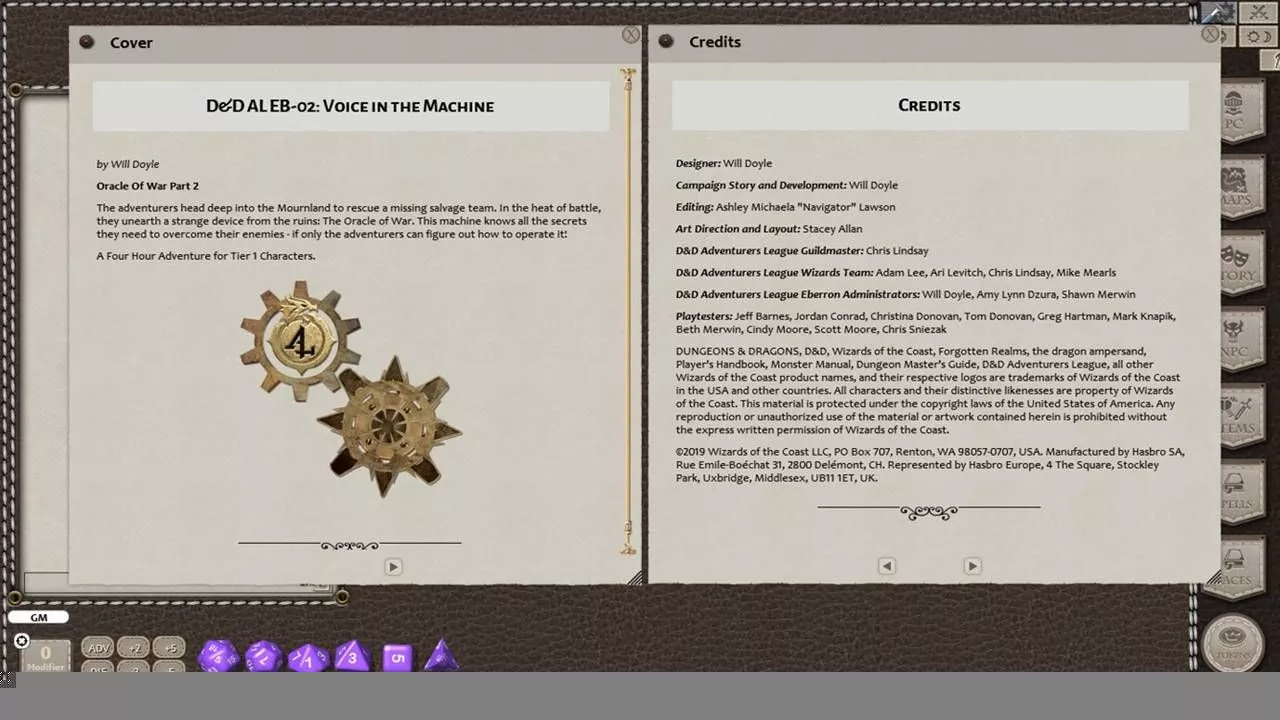
Task: Click the 'Credits' heading banner
Action: (x=930, y=105)
